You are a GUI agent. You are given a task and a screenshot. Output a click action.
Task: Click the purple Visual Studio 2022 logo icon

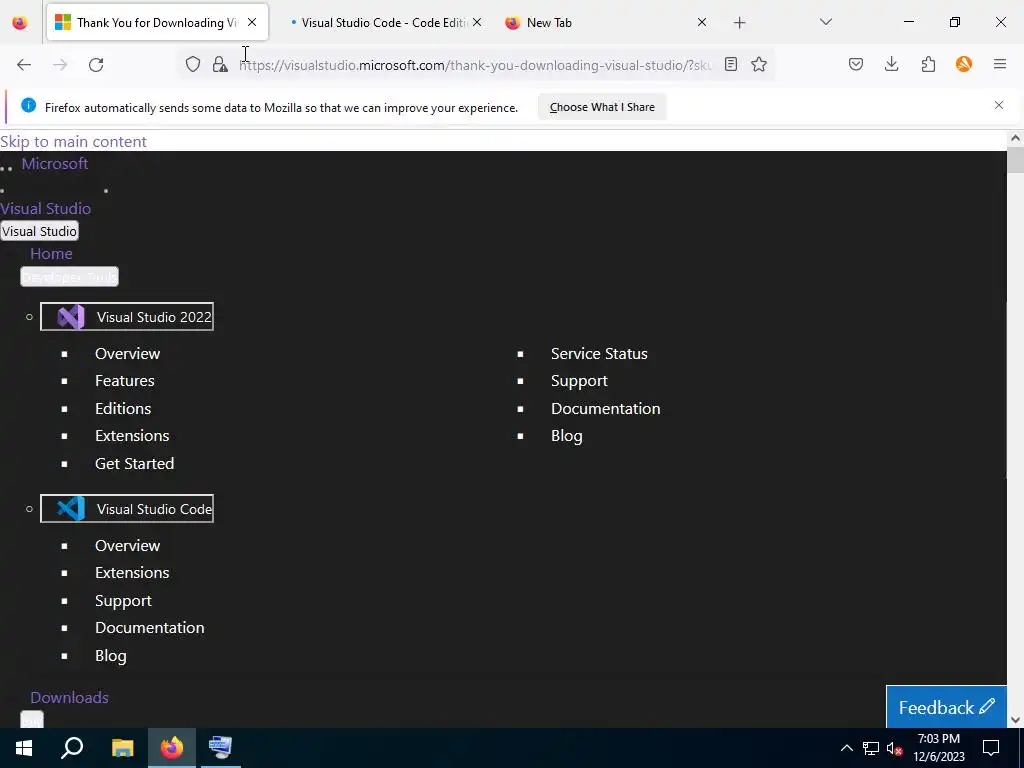point(71,317)
